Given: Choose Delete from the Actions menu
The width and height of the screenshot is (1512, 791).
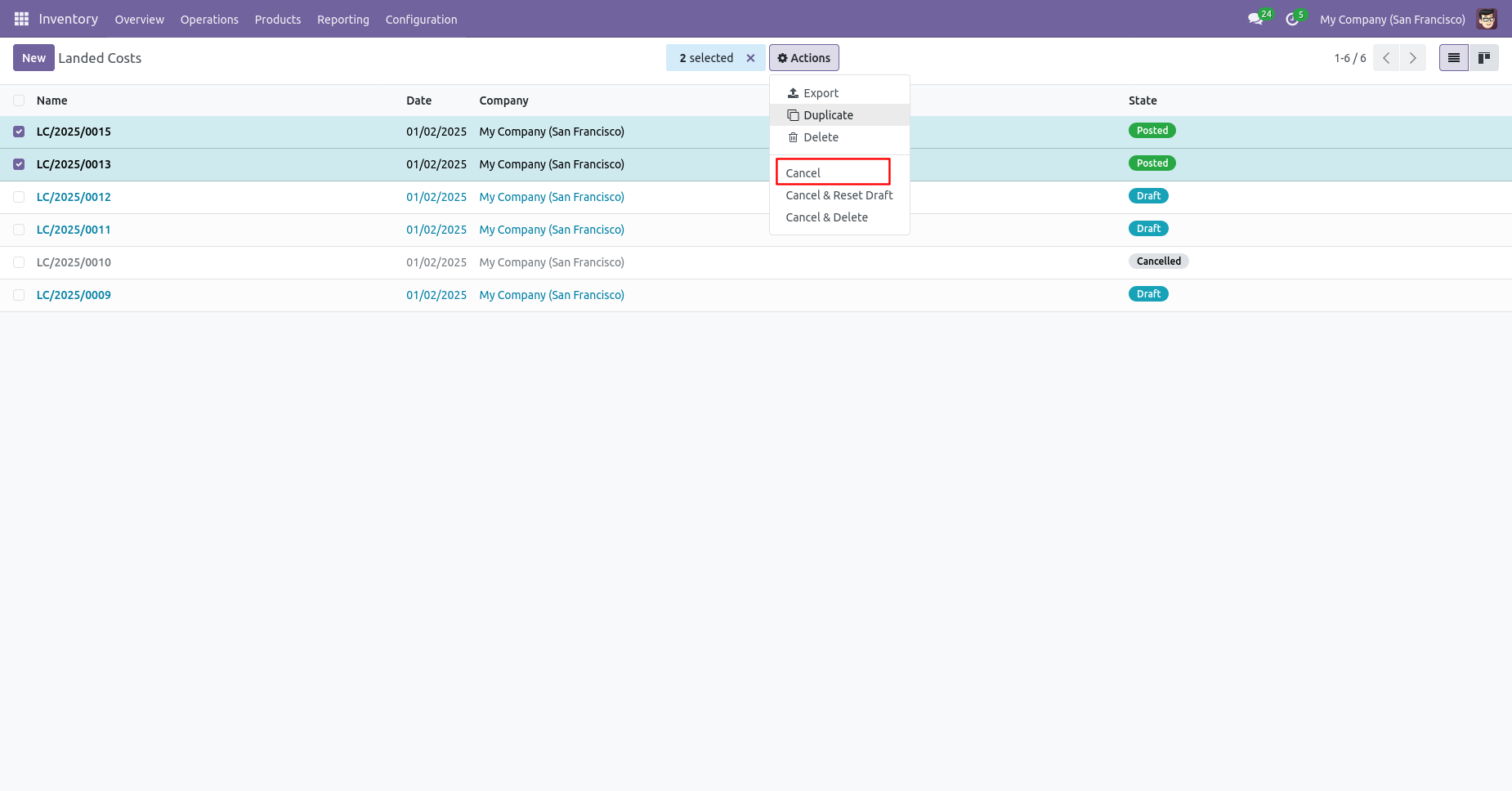Looking at the screenshot, I should [839, 137].
